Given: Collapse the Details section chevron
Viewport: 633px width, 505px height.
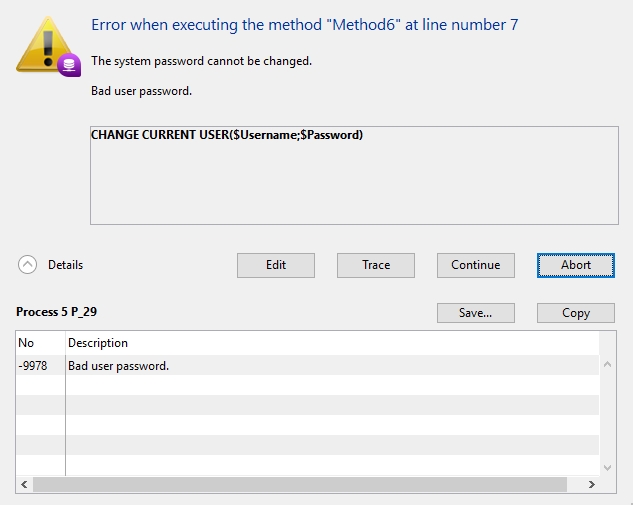Looking at the screenshot, I should pos(28,265).
